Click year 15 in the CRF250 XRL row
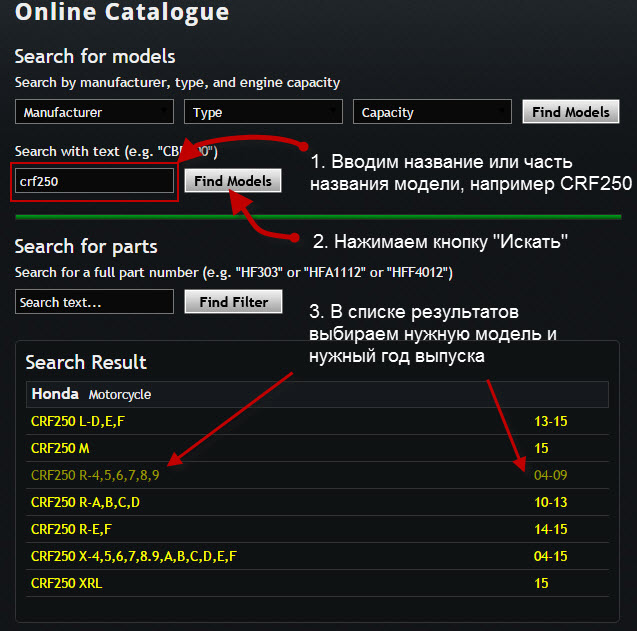 pyautogui.click(x=541, y=583)
